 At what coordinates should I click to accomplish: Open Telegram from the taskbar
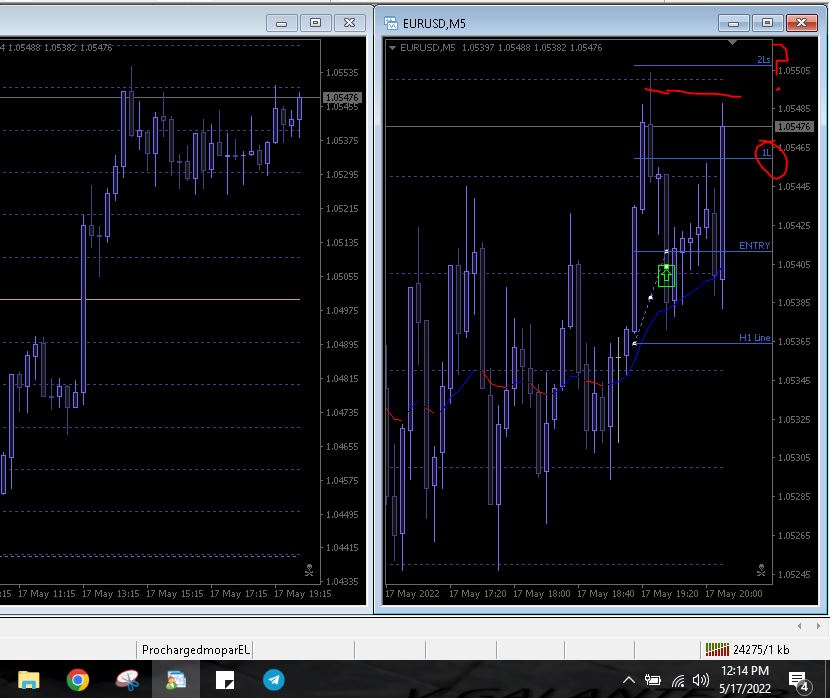[x=274, y=680]
